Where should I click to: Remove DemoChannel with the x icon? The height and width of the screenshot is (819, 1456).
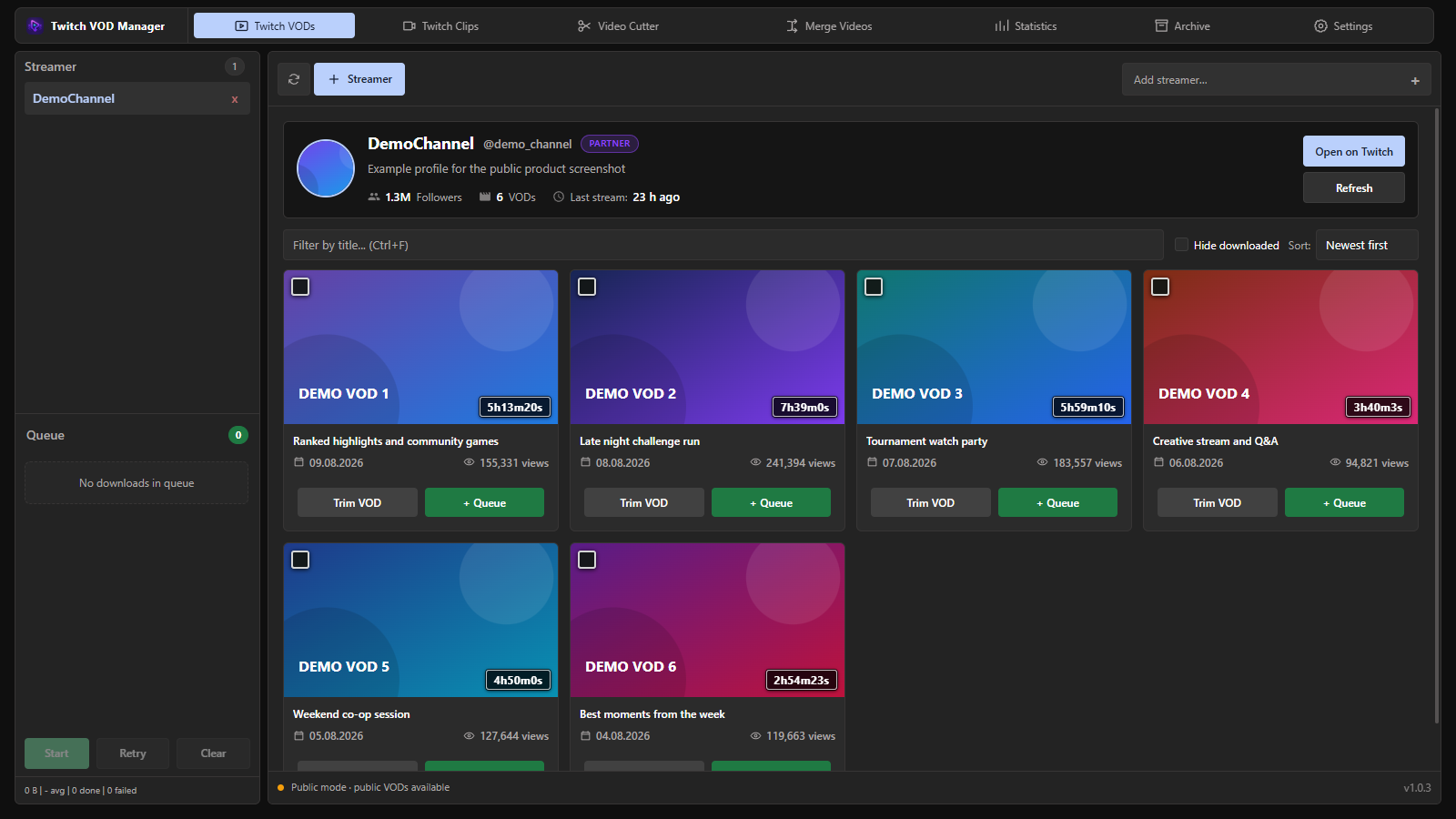235,99
